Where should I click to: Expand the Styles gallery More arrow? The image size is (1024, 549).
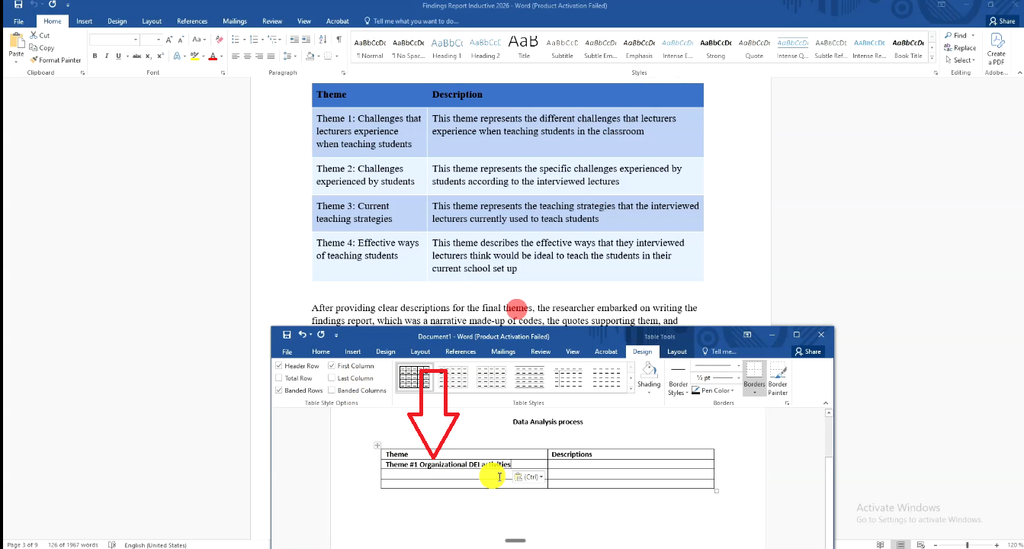932,57
